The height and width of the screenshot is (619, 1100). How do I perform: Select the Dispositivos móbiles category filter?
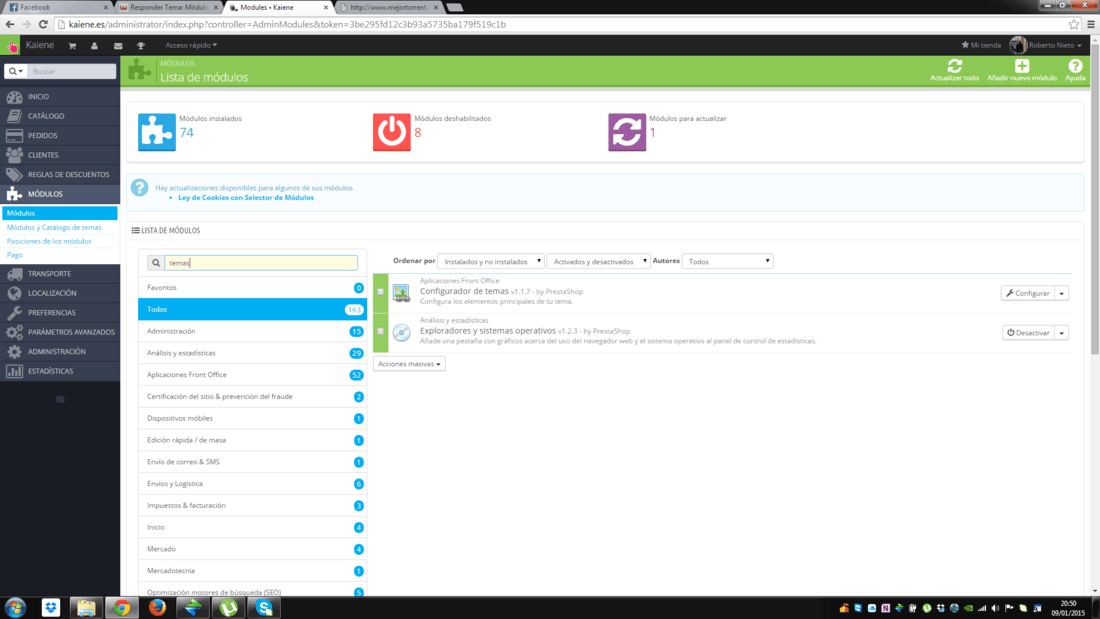(253, 418)
